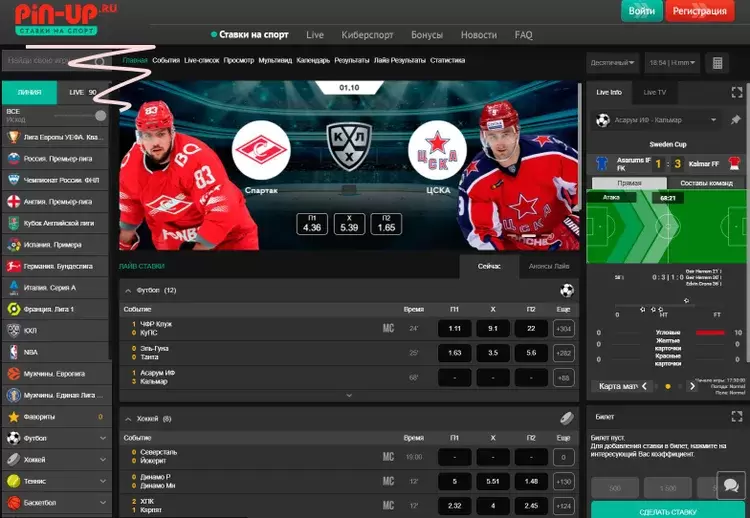750x518 pixels.
Task: Choose the 500 stake preset
Action: 615,488
